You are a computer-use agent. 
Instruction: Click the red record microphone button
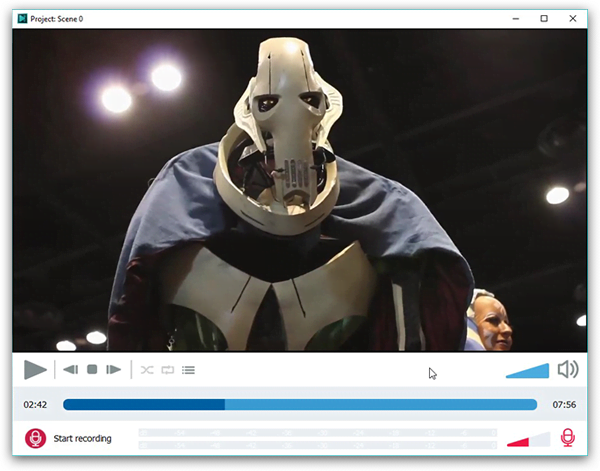36,438
